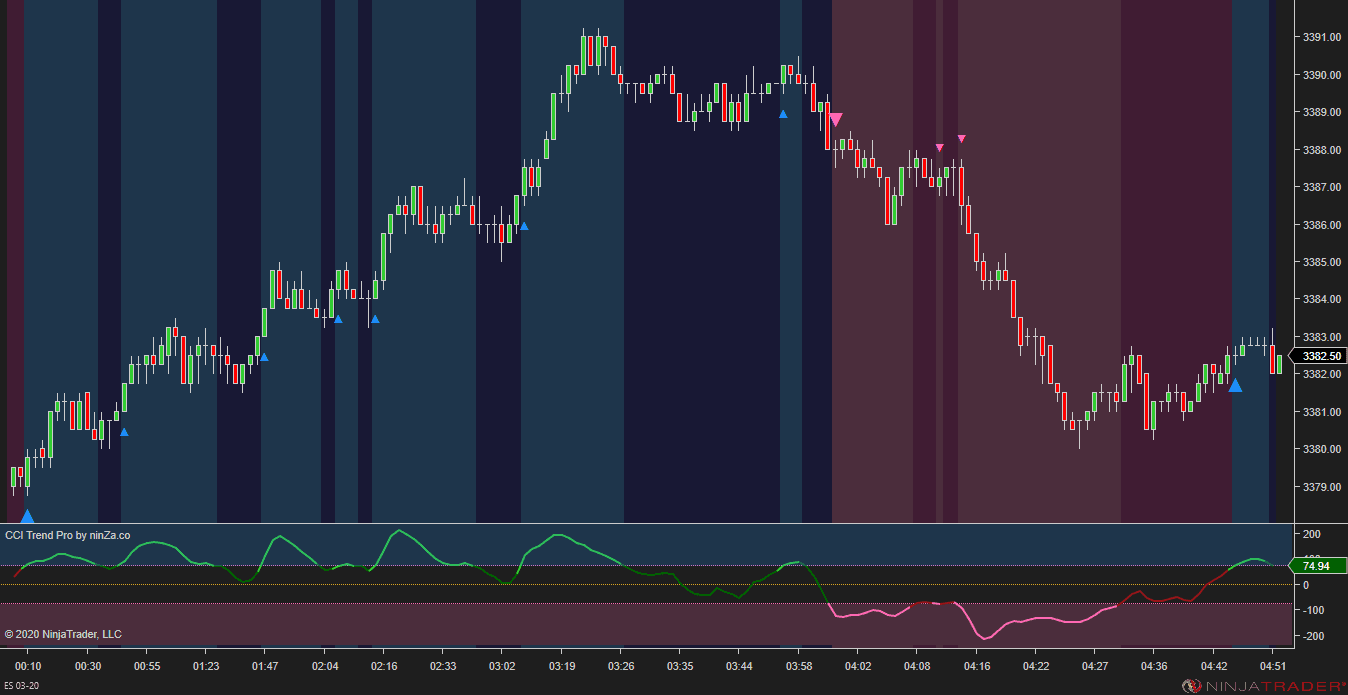Select the higher small pink triangle before 04:16
The width and height of the screenshot is (1348, 695).
tap(961, 138)
